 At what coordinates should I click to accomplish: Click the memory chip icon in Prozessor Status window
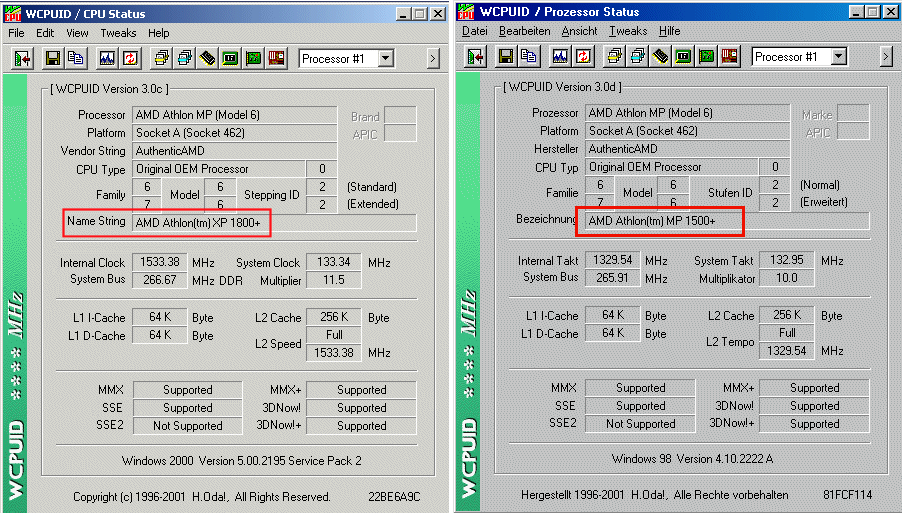tap(660, 56)
